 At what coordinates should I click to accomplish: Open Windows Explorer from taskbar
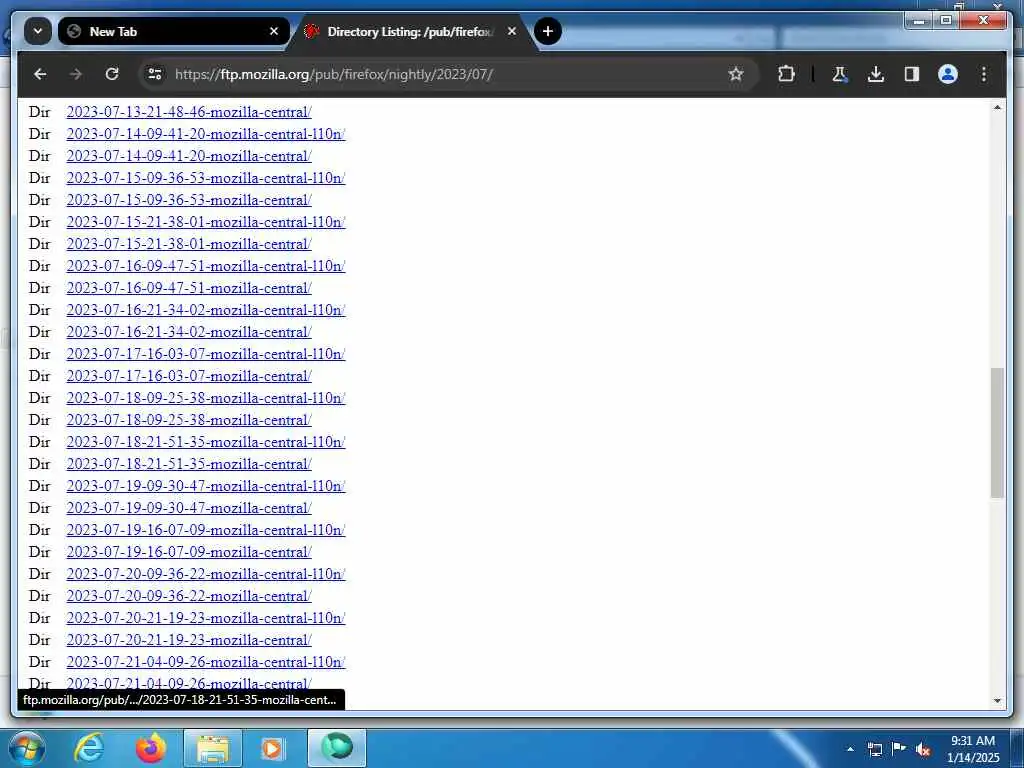213,748
